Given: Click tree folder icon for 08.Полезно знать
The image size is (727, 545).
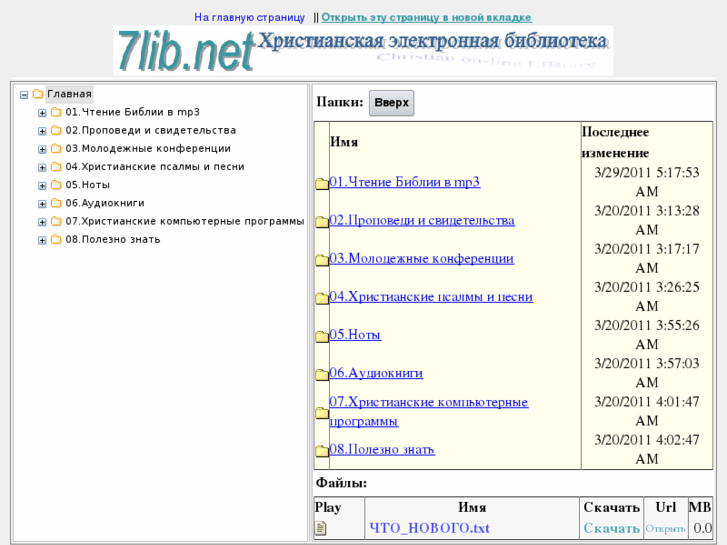Looking at the screenshot, I should coord(56,240).
